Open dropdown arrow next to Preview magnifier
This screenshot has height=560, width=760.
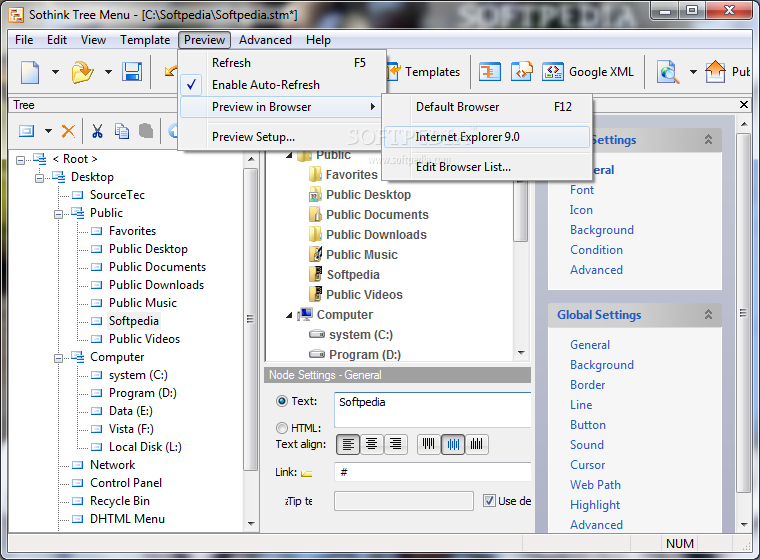tap(693, 72)
